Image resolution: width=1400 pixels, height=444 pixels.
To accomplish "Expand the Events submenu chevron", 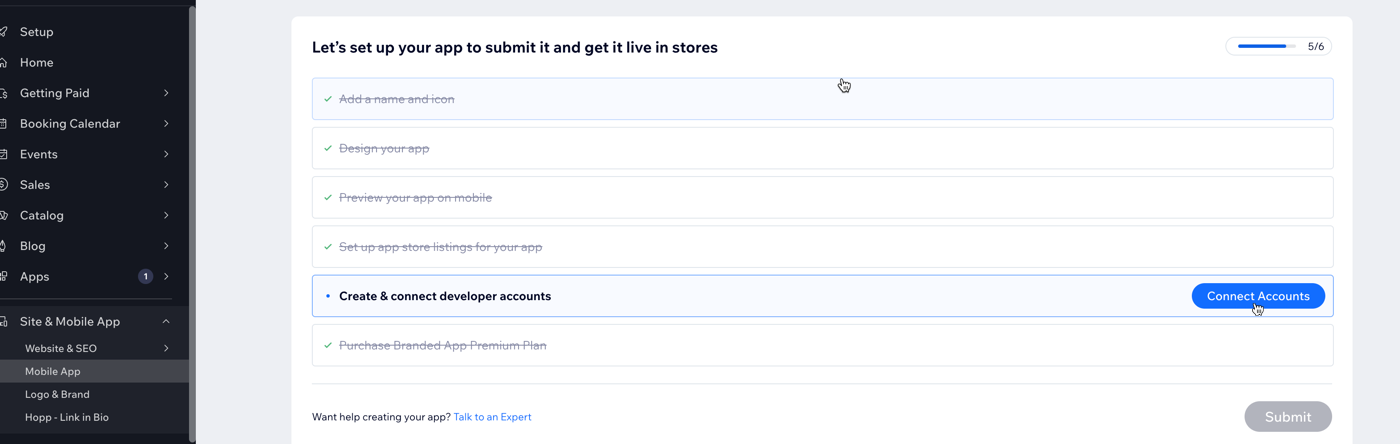I will click(x=166, y=154).
